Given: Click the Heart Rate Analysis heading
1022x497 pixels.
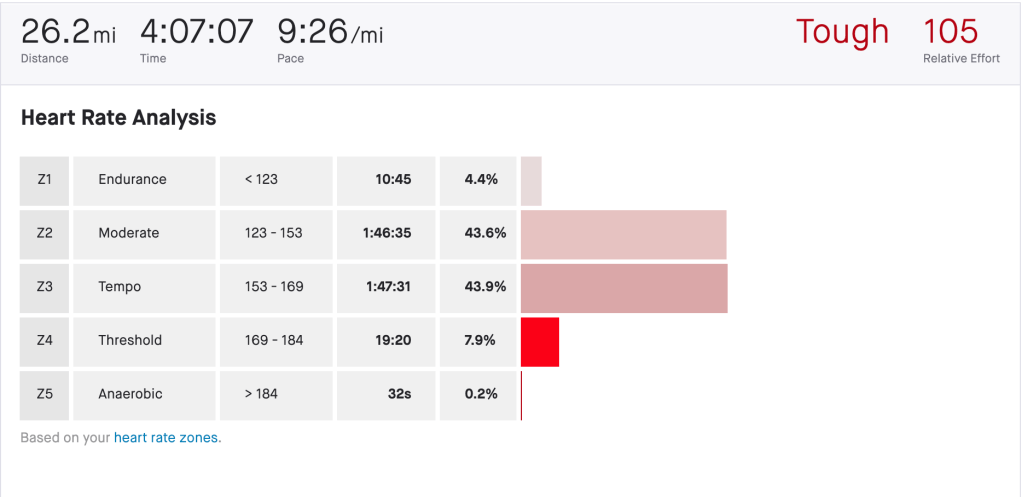Looking at the screenshot, I should tap(118, 118).
